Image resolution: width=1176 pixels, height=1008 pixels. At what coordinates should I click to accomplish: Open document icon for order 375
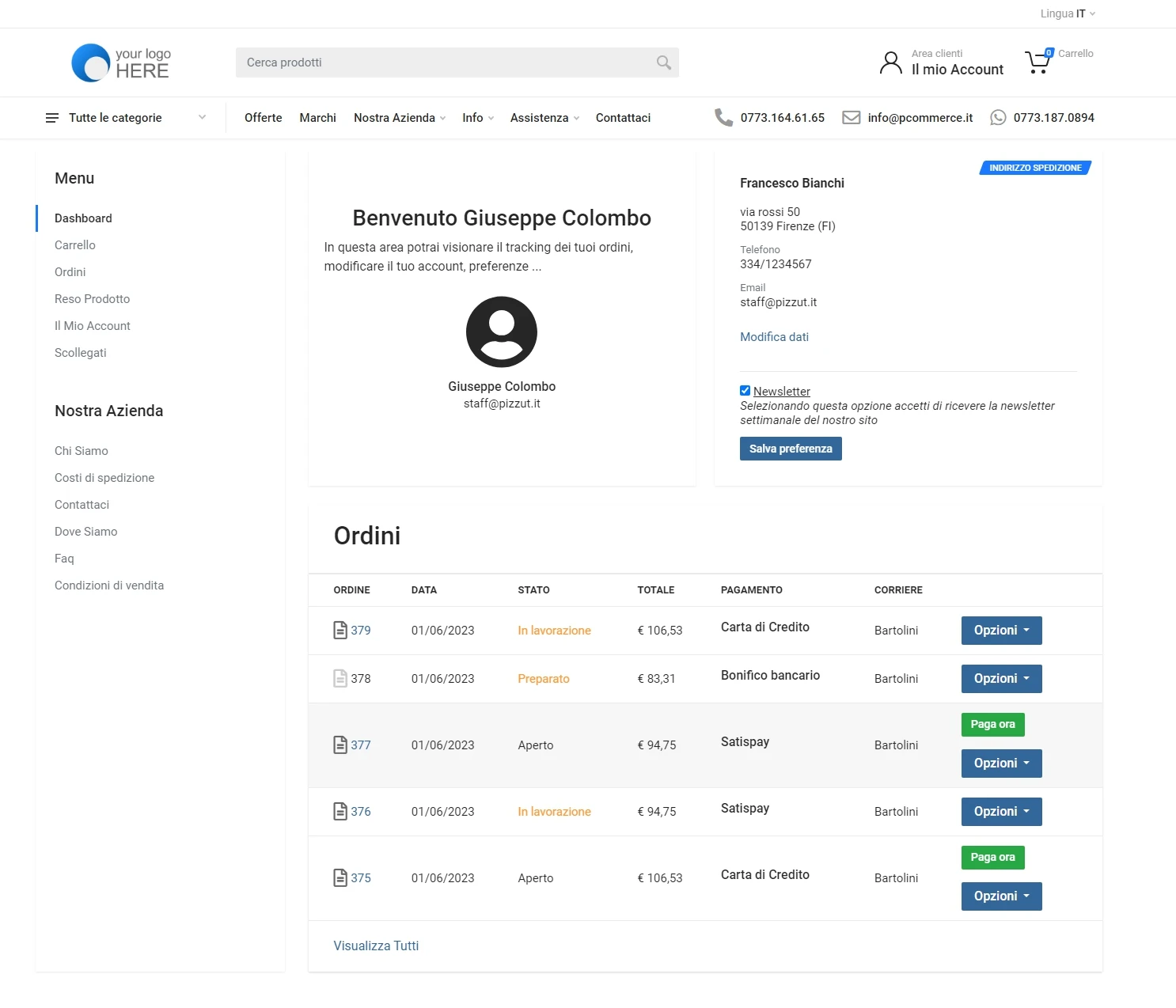click(340, 878)
